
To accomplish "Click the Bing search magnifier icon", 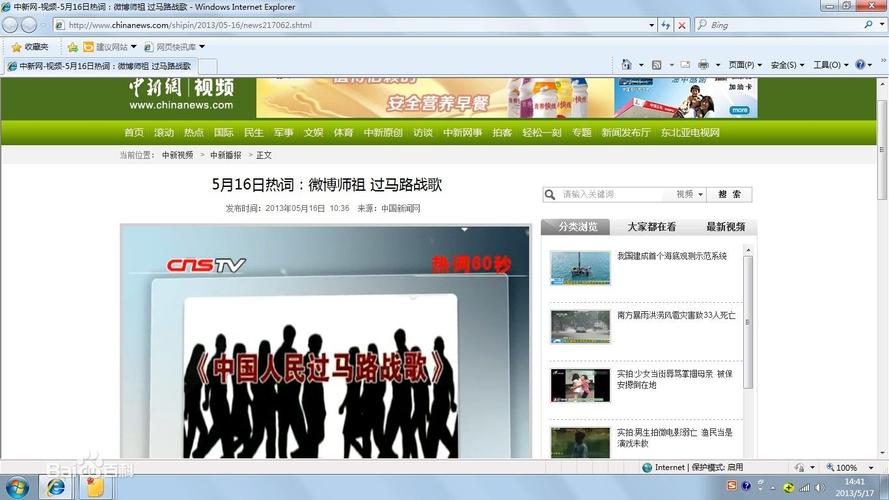I will tap(868, 25).
